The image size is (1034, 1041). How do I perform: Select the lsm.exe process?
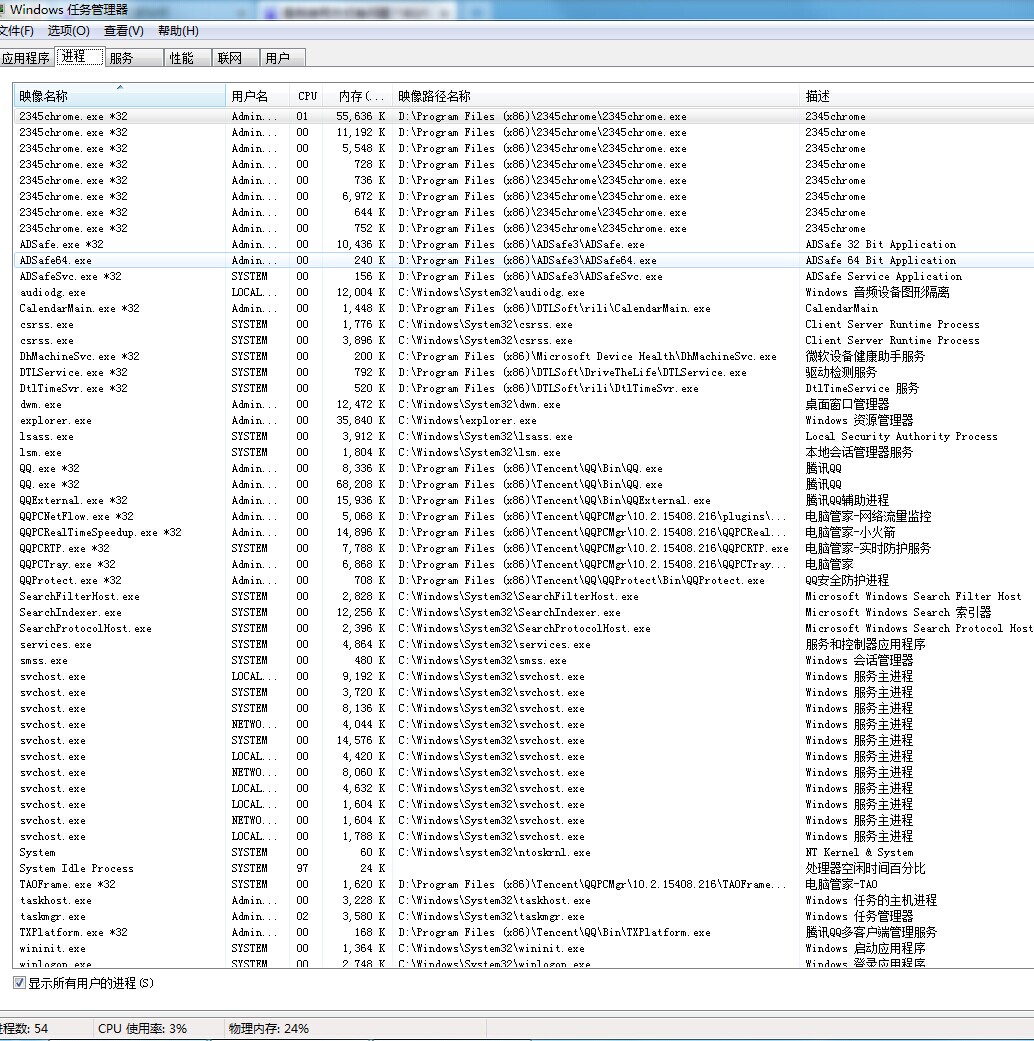pyautogui.click(x=523, y=452)
